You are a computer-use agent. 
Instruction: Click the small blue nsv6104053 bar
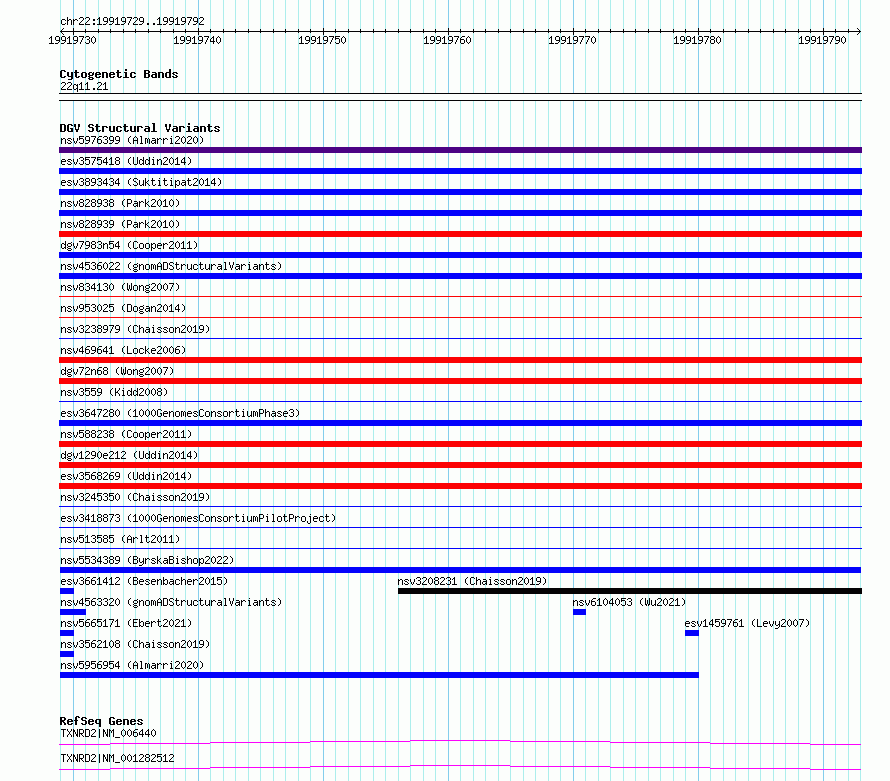(x=580, y=612)
